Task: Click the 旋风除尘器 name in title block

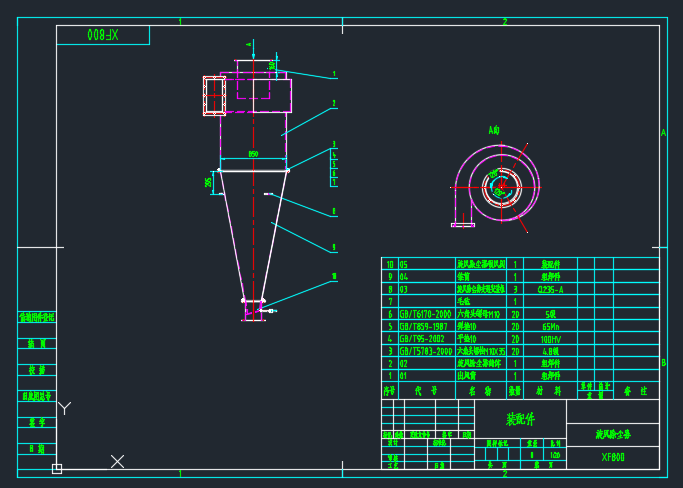Action: coord(613,434)
